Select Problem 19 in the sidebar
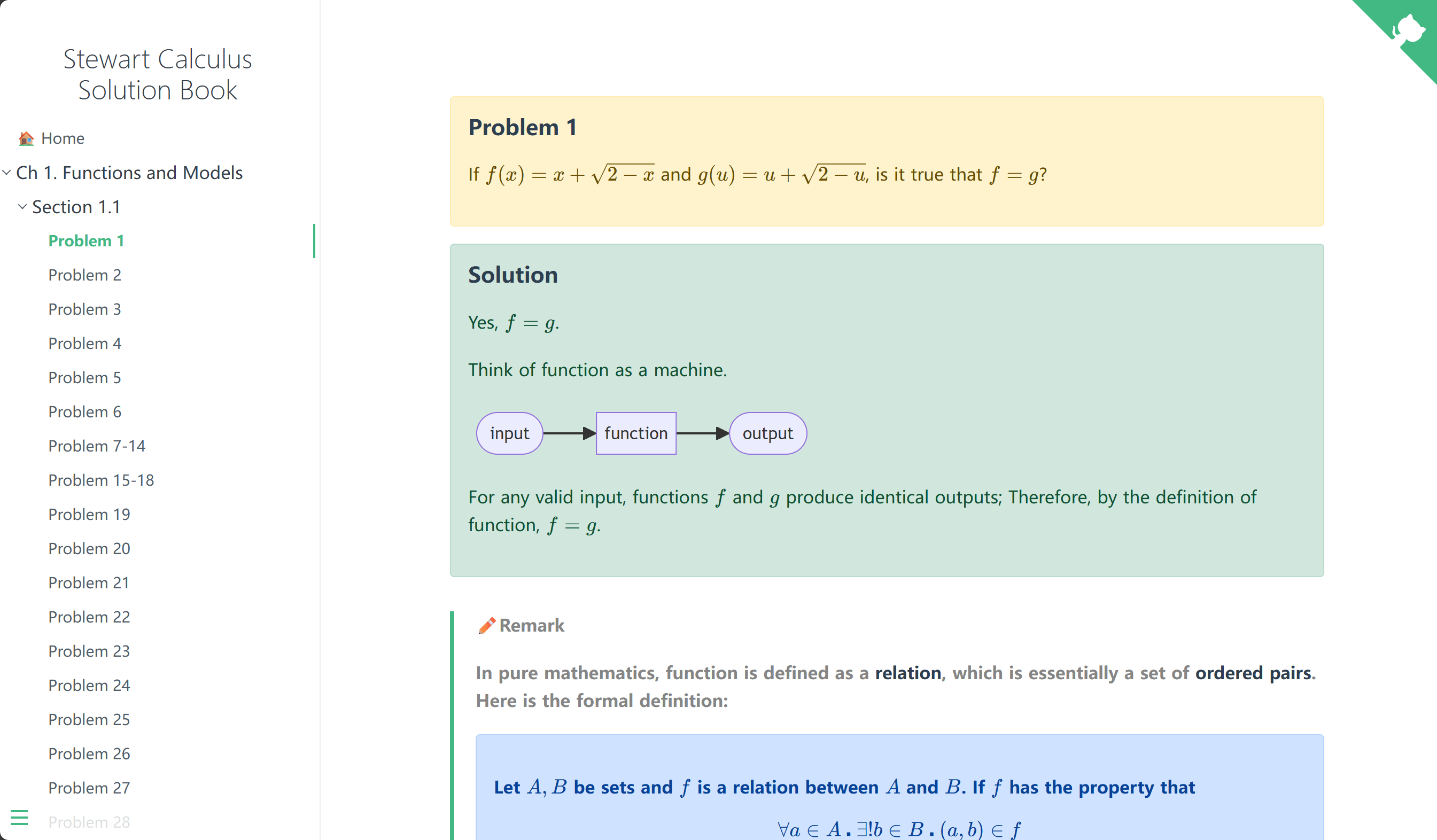The width and height of the screenshot is (1437, 840). (89, 515)
